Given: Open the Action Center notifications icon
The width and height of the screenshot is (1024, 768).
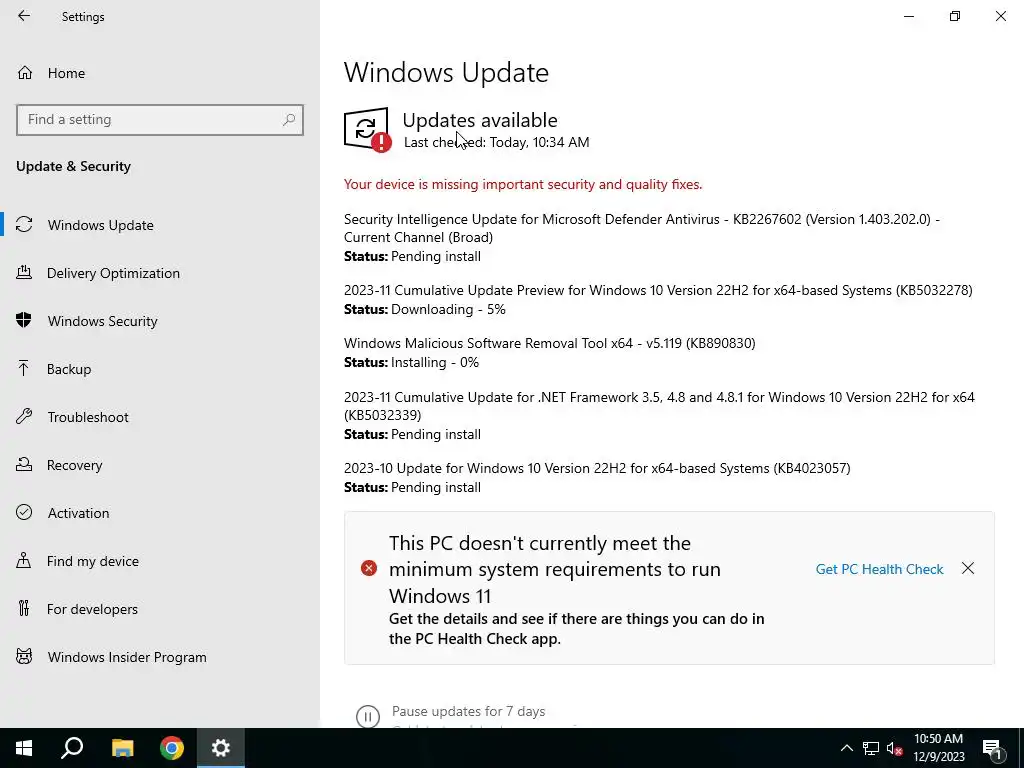Looking at the screenshot, I should 992,748.
